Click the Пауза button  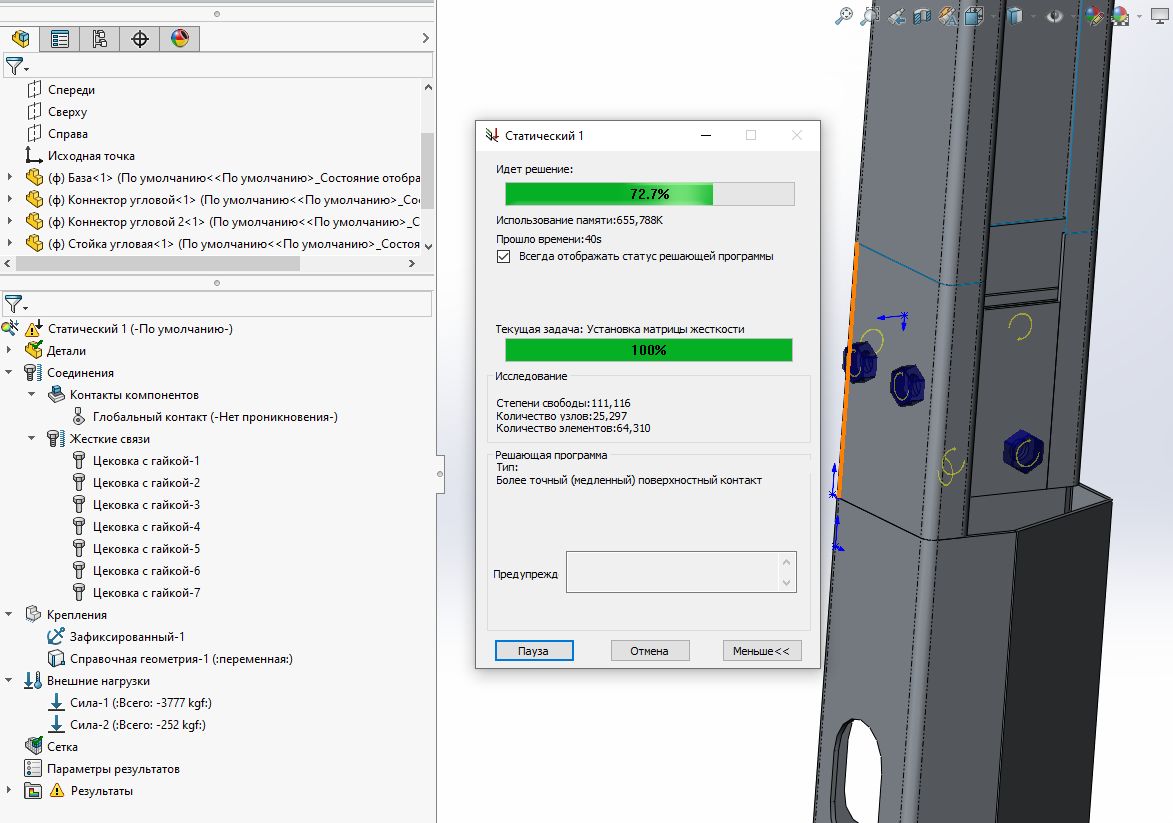coord(533,651)
